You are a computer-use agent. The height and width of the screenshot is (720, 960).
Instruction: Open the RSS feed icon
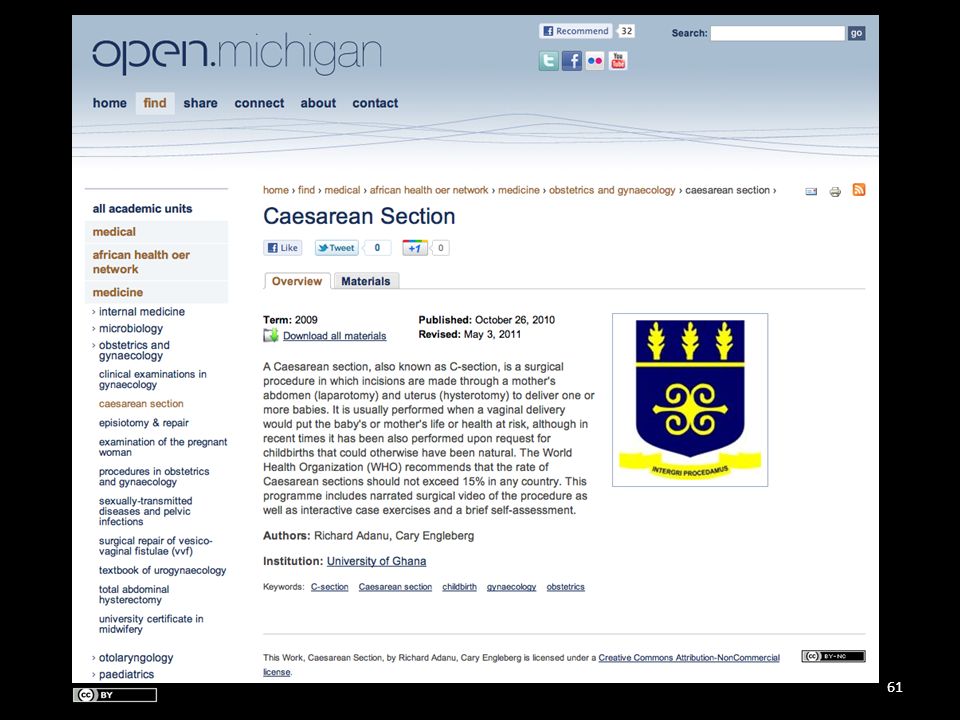coord(859,190)
